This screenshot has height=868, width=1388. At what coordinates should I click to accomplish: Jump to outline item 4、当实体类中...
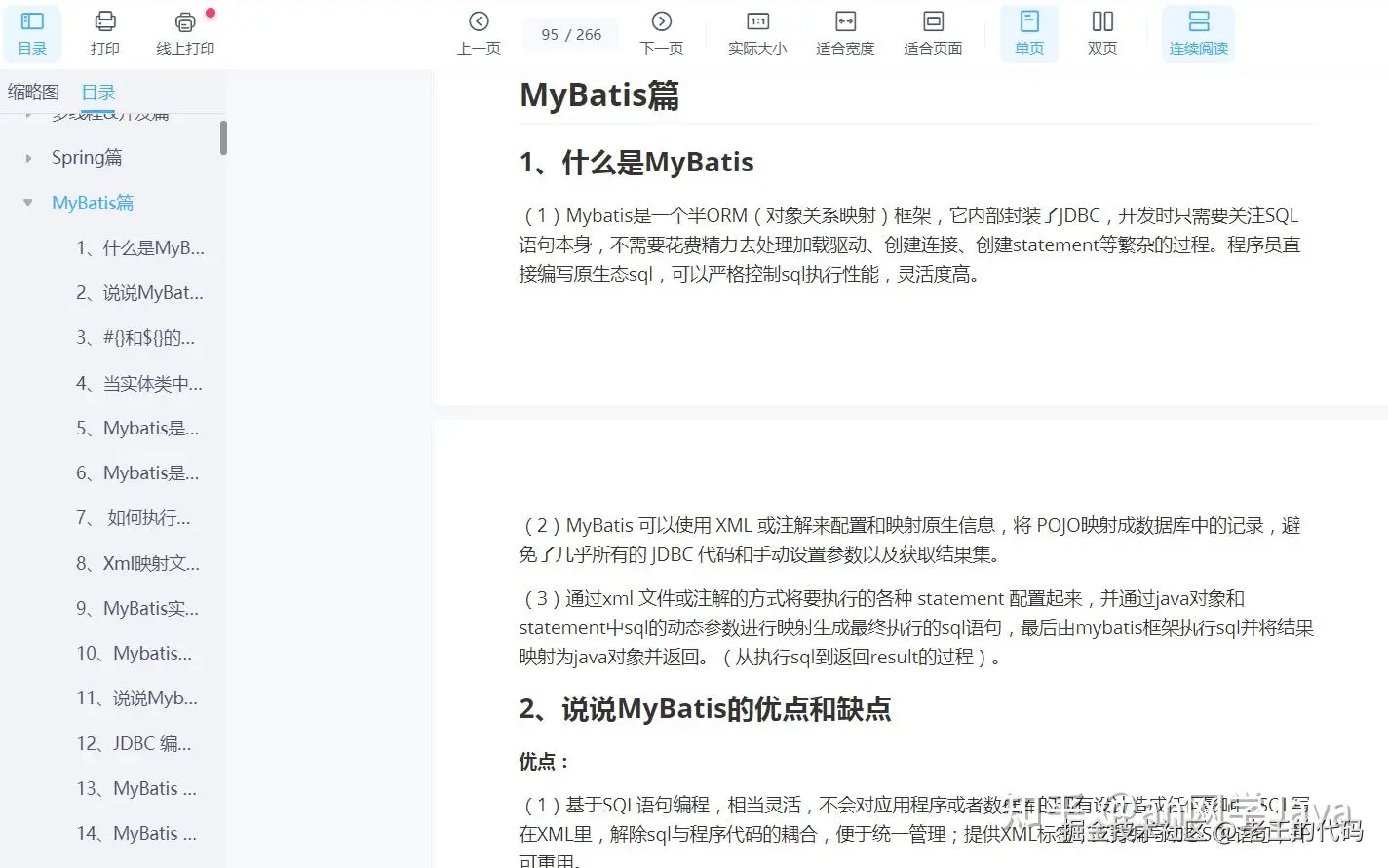pos(139,383)
